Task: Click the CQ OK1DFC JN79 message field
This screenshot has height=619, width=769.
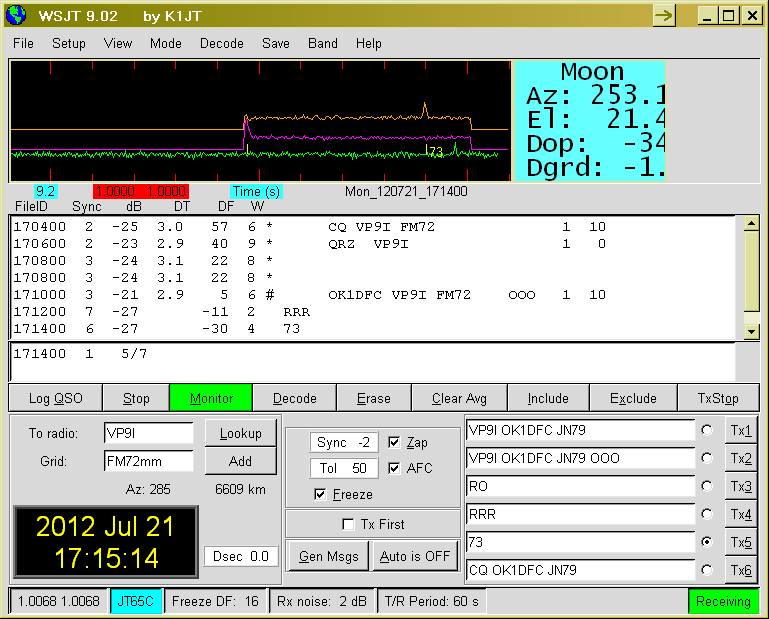Action: coord(580,570)
